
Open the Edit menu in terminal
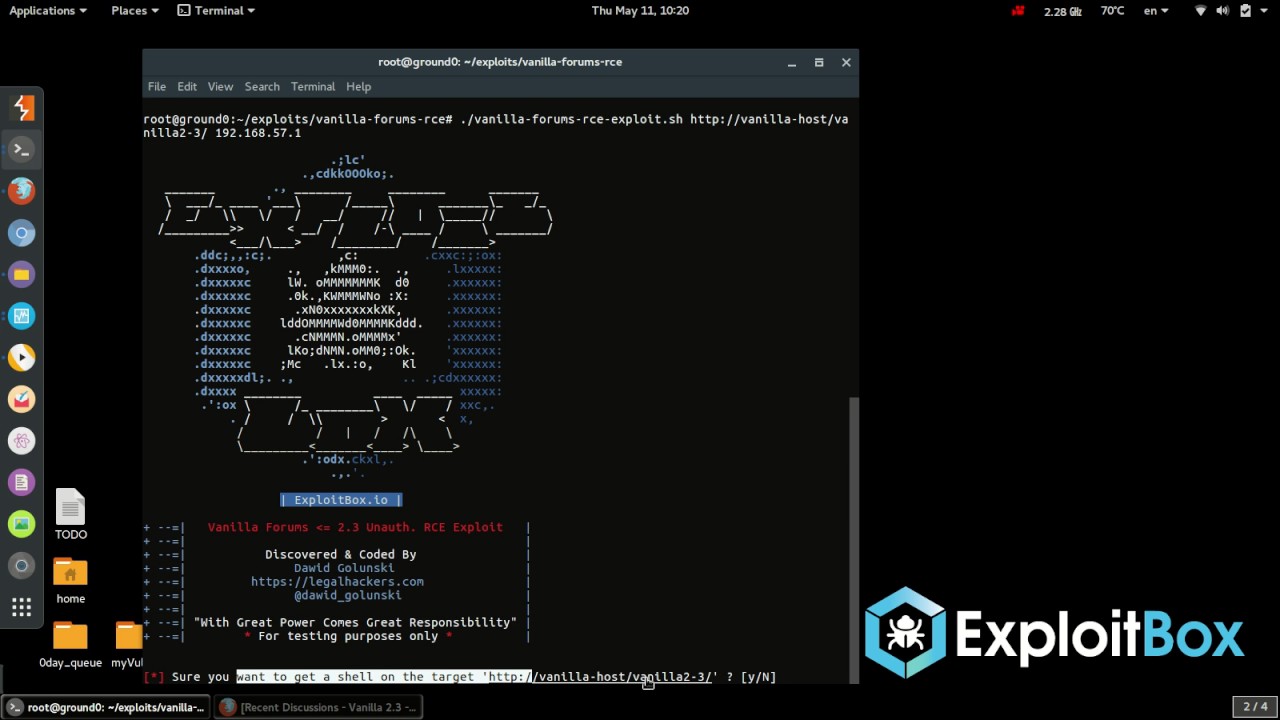pos(187,87)
